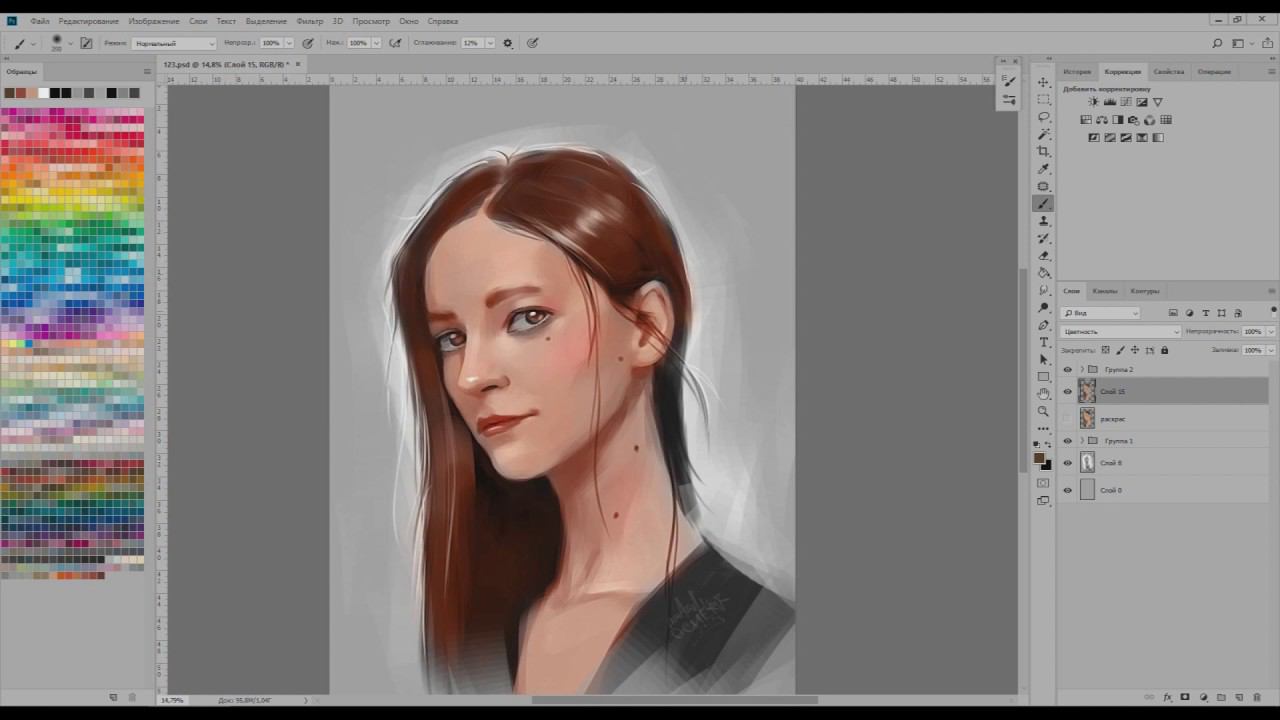The height and width of the screenshot is (720, 1280).
Task: Select the Paint Bucket tool
Action: (1043, 273)
